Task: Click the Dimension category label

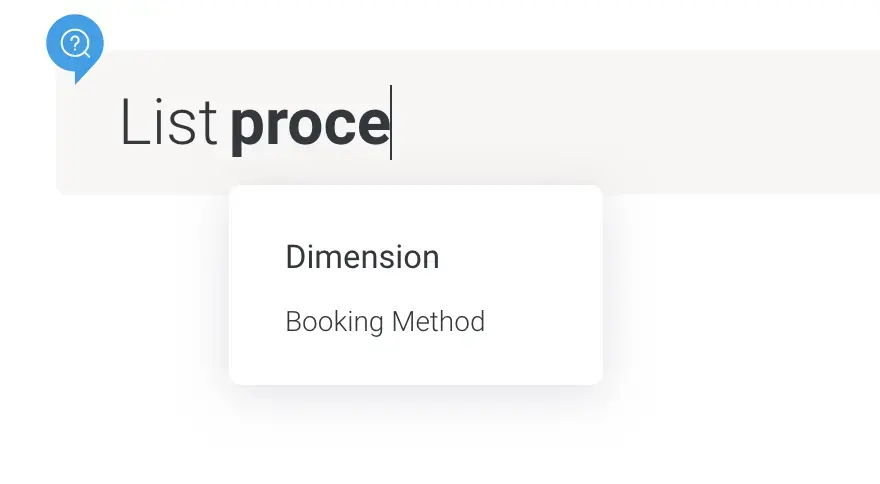Action: coord(362,257)
